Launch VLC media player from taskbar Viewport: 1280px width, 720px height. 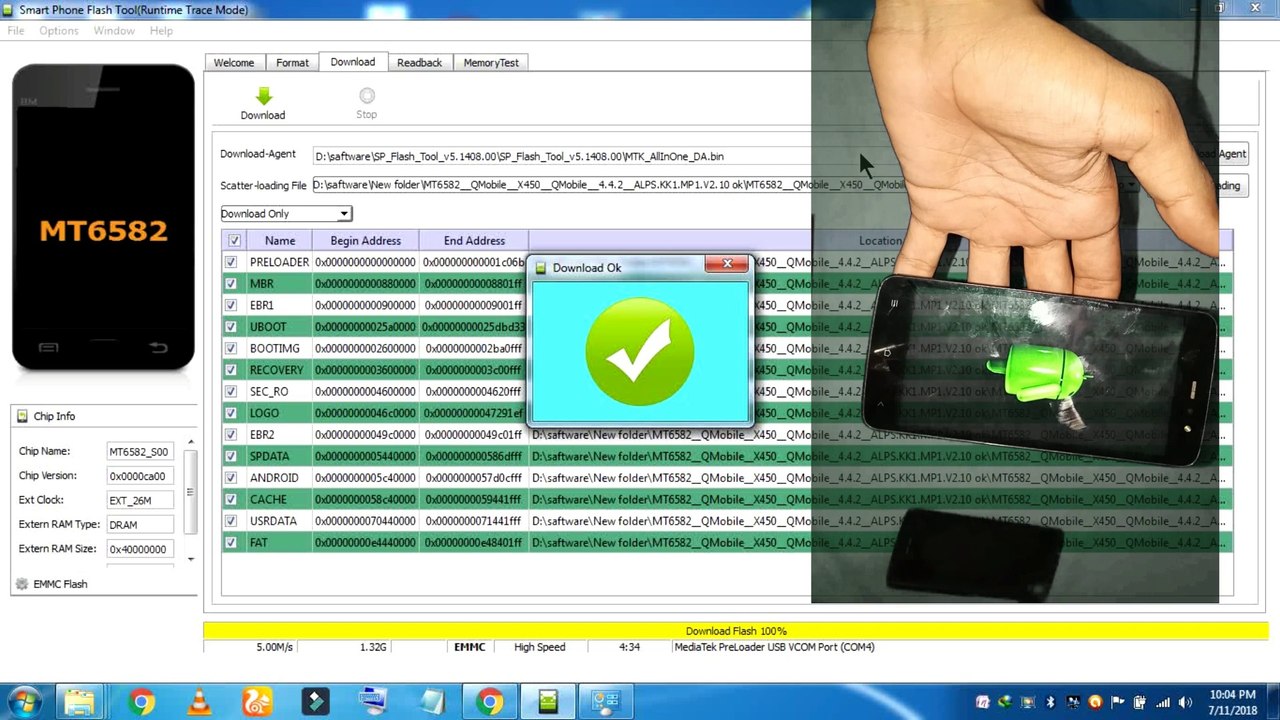[199, 702]
